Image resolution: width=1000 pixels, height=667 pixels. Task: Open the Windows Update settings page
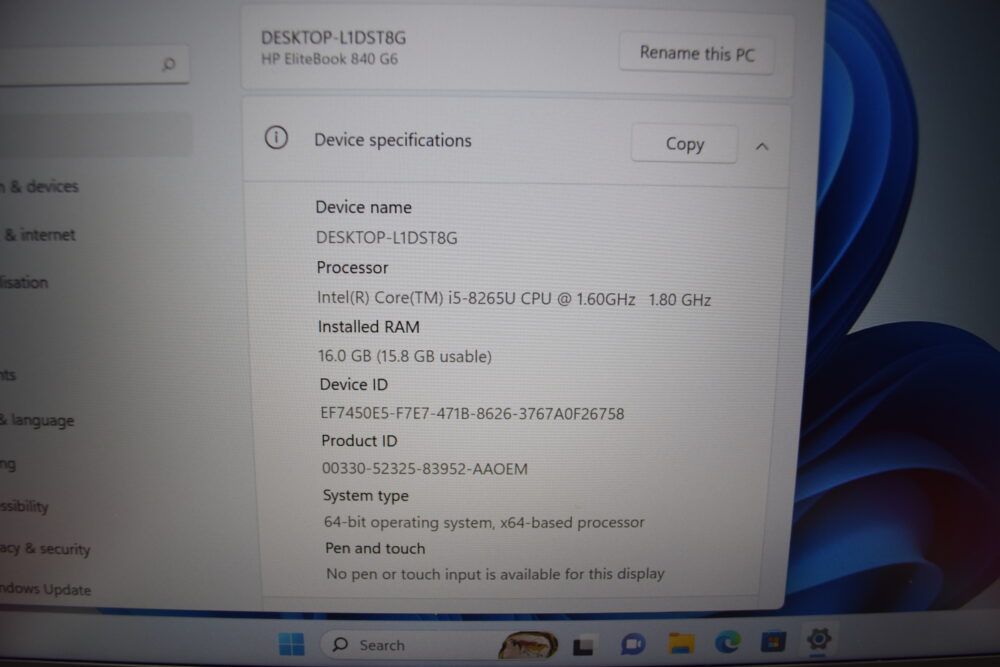click(x=45, y=589)
